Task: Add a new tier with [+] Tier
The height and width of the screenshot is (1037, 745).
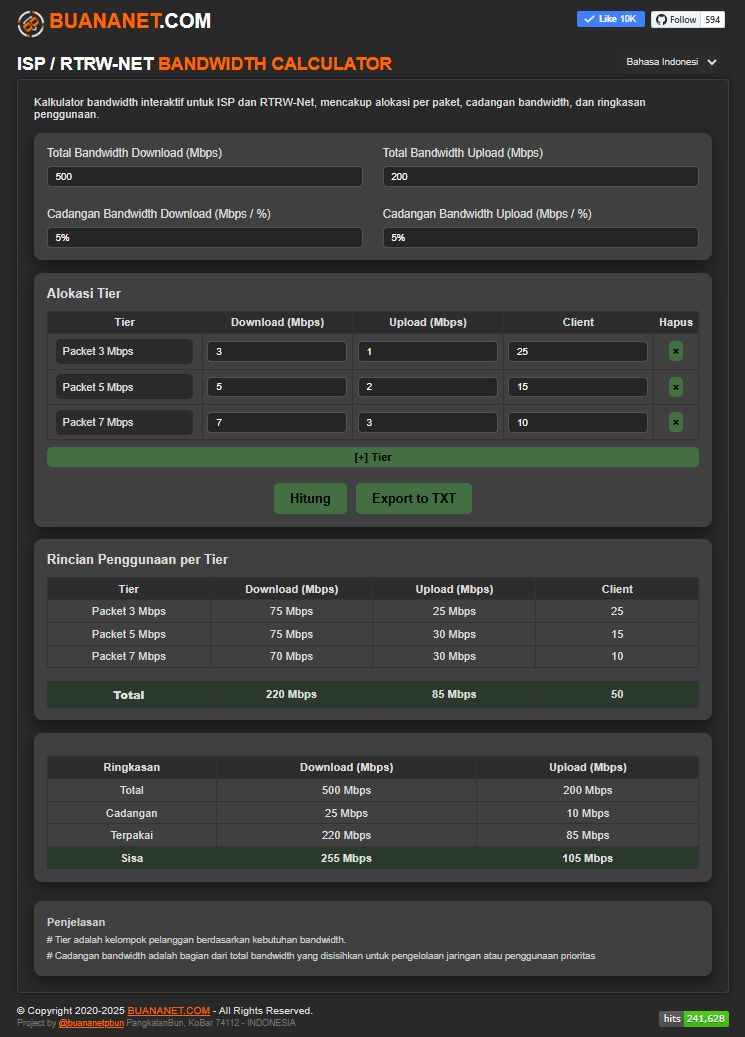Action: pyautogui.click(x=372, y=457)
